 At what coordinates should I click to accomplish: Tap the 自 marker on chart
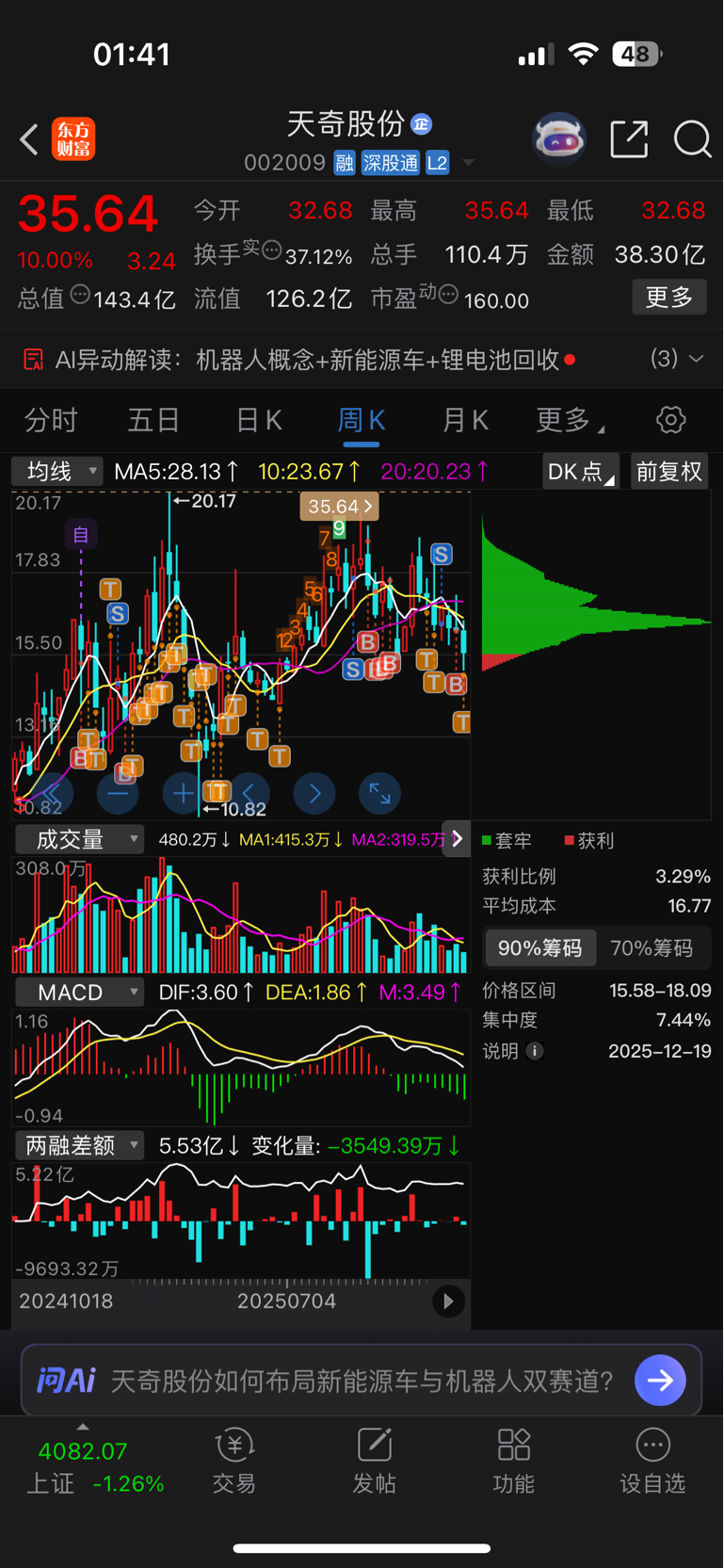81,535
